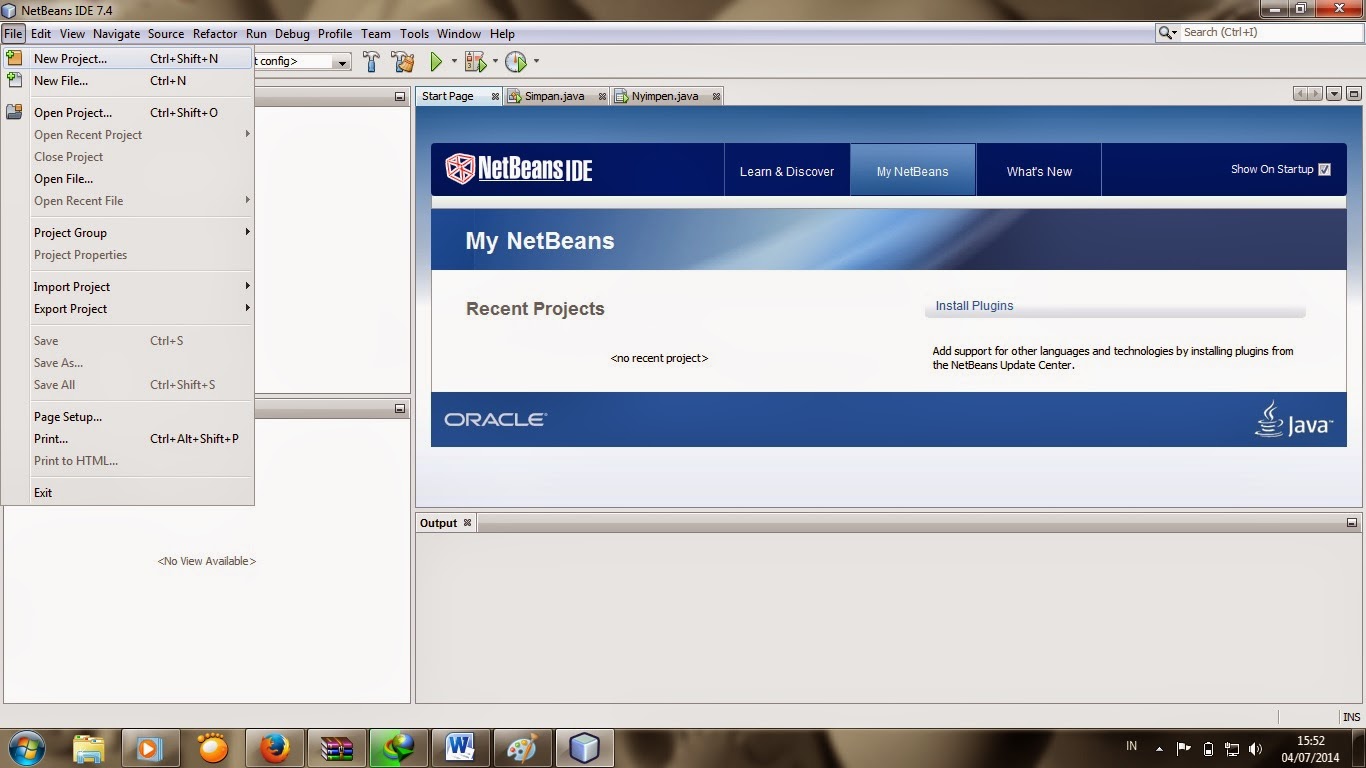Open the Help menu
The width and height of the screenshot is (1366, 768).
[x=502, y=33]
